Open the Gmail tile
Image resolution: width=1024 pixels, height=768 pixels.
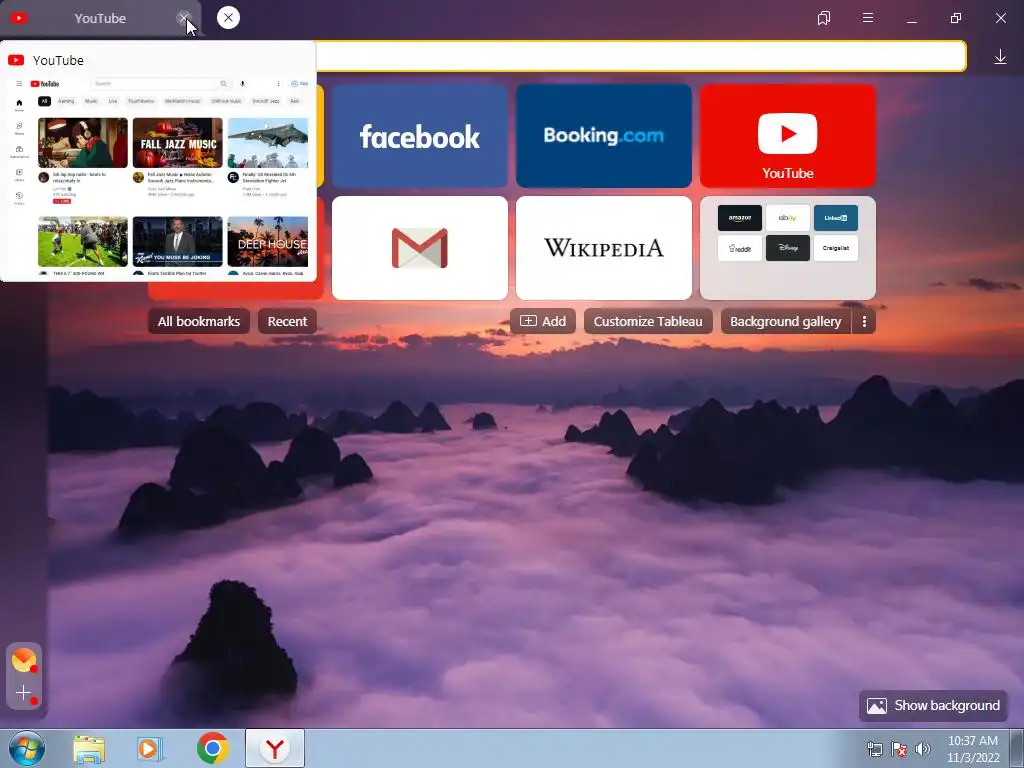[x=420, y=248]
